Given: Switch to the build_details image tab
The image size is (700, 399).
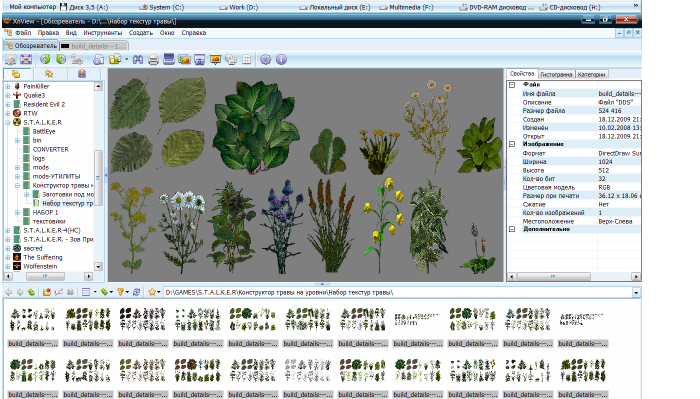Looking at the screenshot, I should (94, 46).
